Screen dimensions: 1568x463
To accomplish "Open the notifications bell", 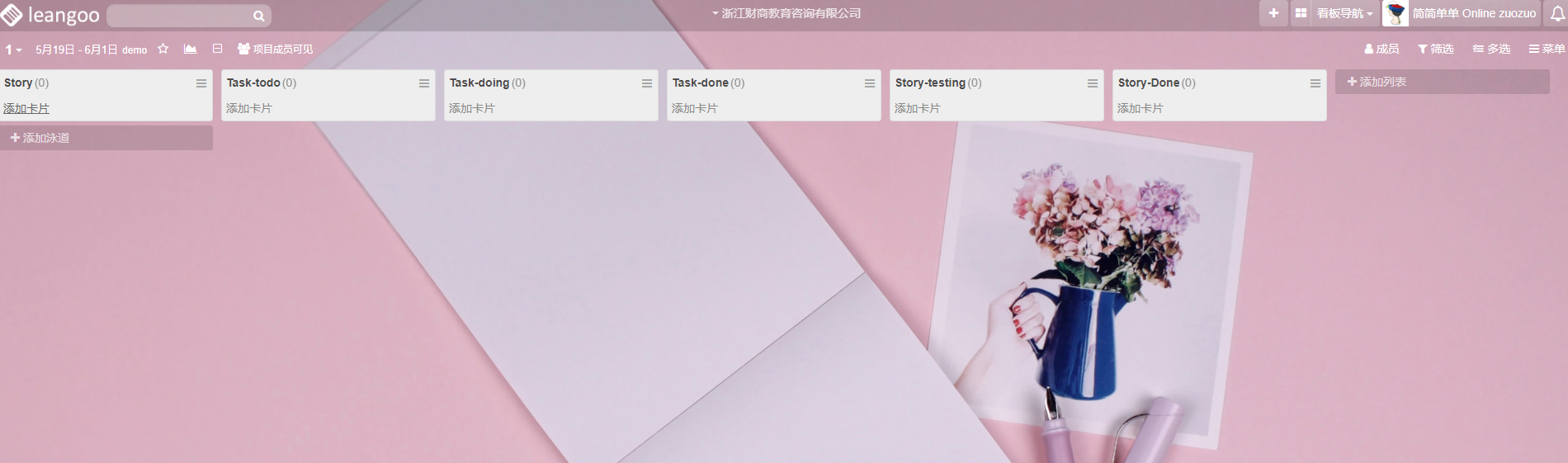I will [x=1557, y=13].
